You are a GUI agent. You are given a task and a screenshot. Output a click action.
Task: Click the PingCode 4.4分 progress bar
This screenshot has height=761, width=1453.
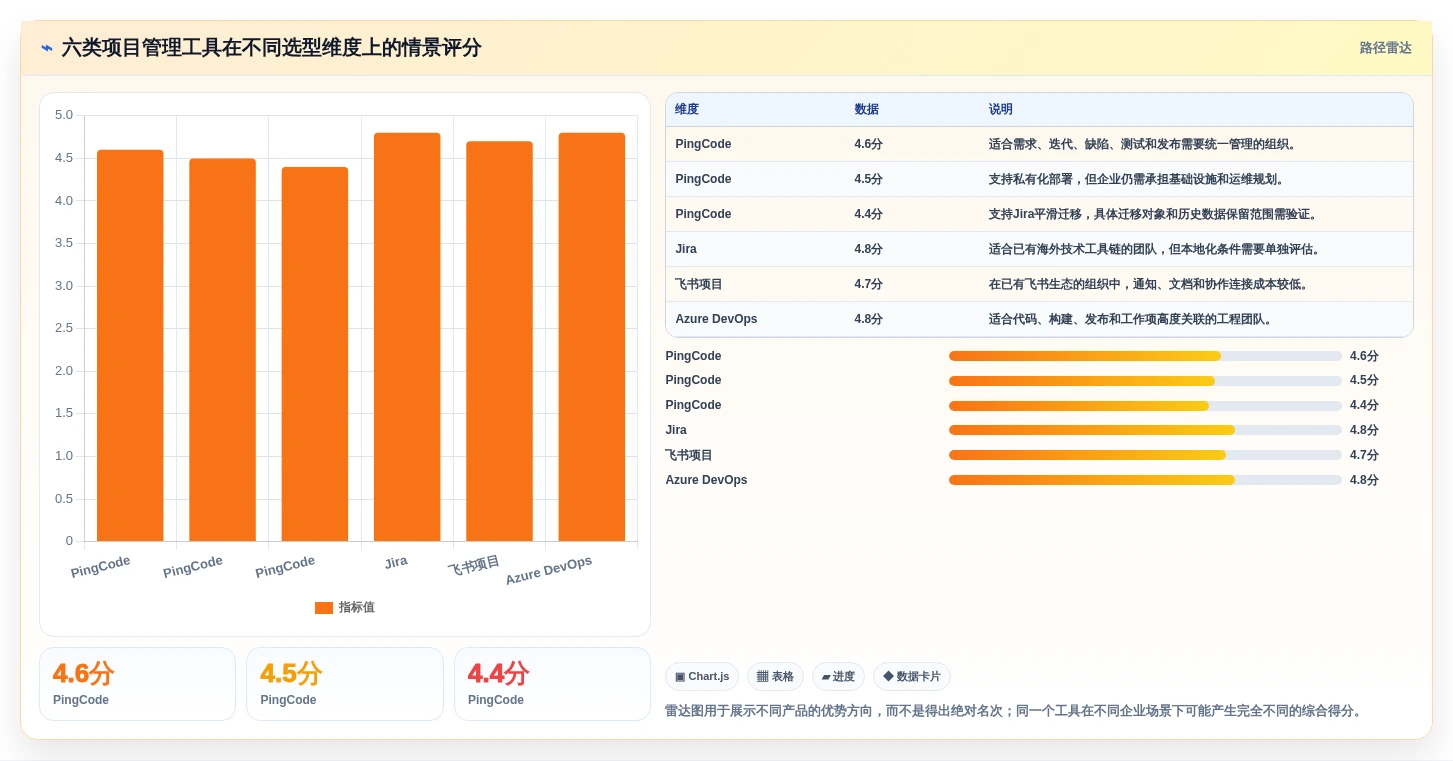(x=1145, y=405)
